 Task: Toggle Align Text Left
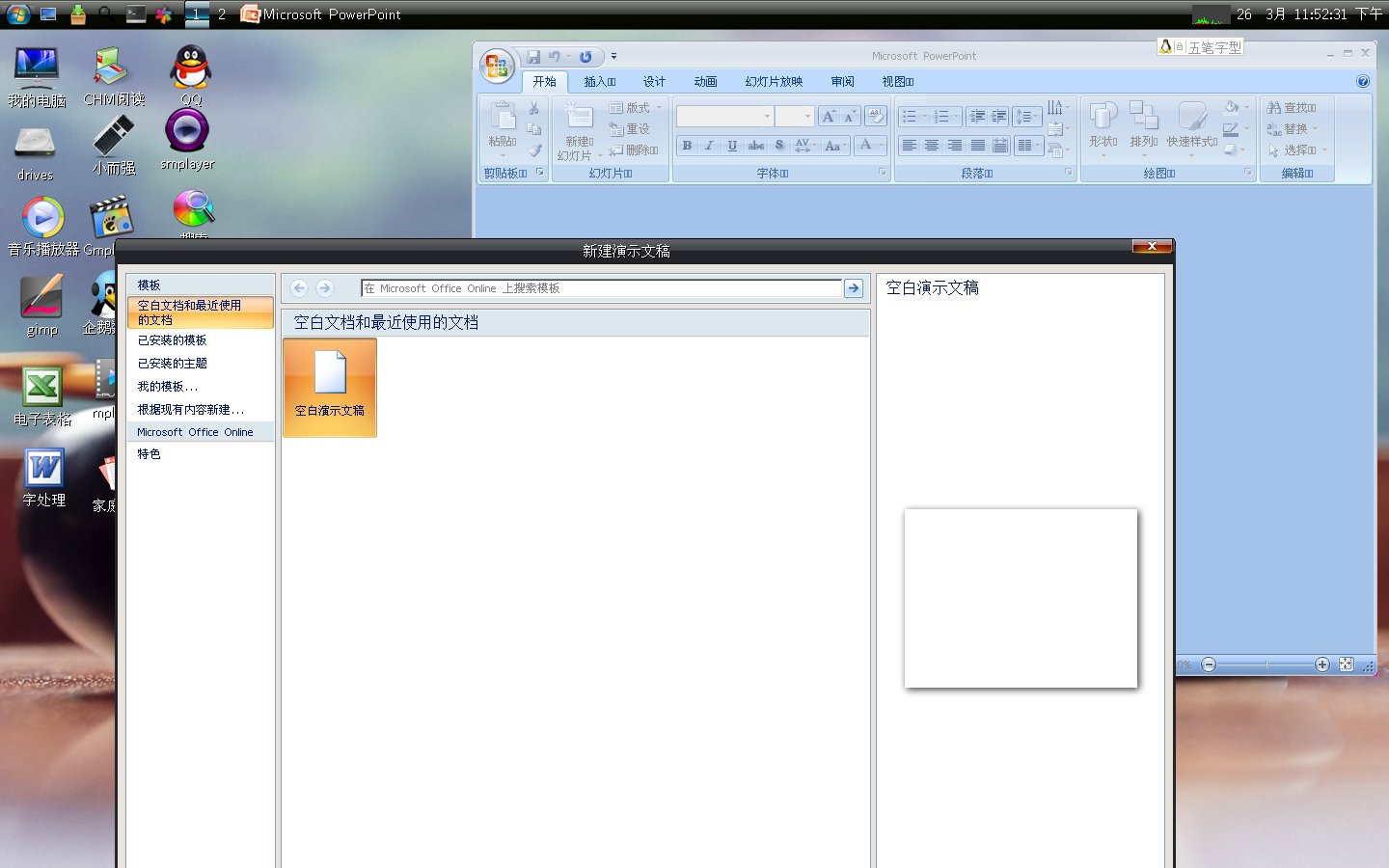pyautogui.click(x=909, y=146)
